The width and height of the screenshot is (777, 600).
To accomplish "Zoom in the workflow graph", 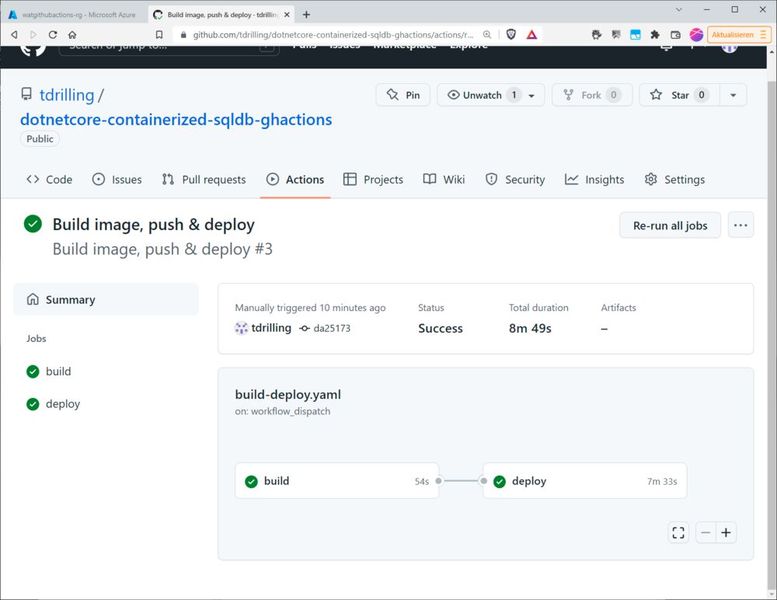I will click(726, 533).
